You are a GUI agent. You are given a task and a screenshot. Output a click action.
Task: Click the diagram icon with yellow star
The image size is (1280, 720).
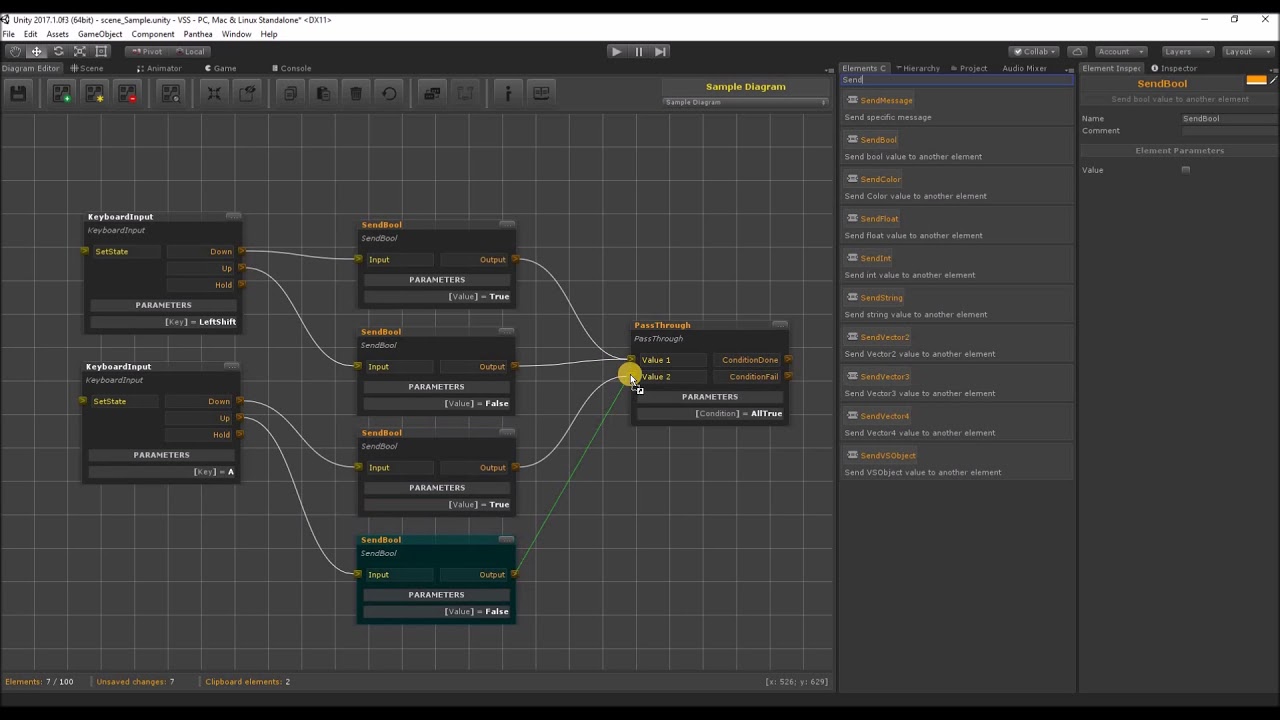click(95, 93)
